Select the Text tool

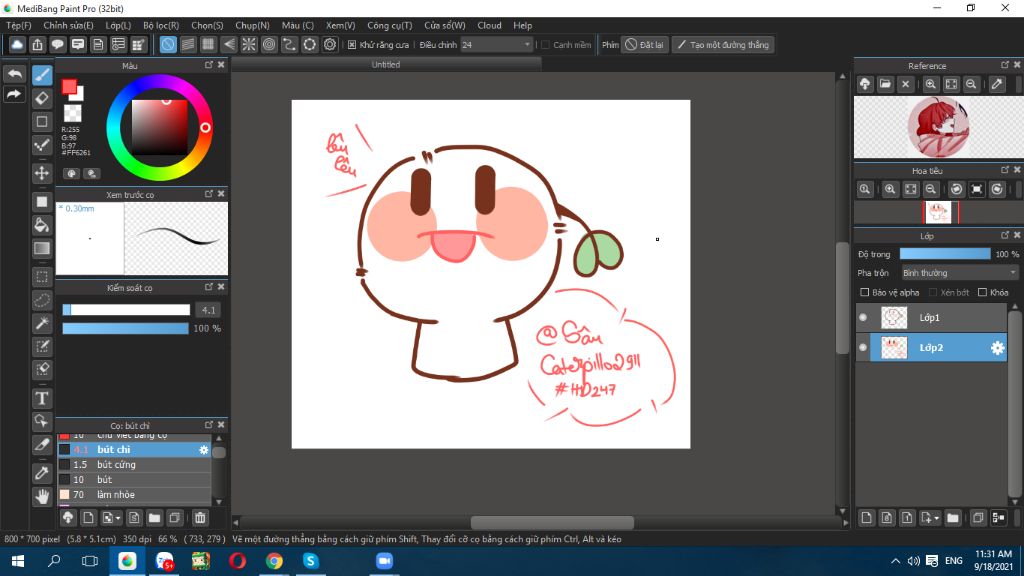tap(42, 398)
